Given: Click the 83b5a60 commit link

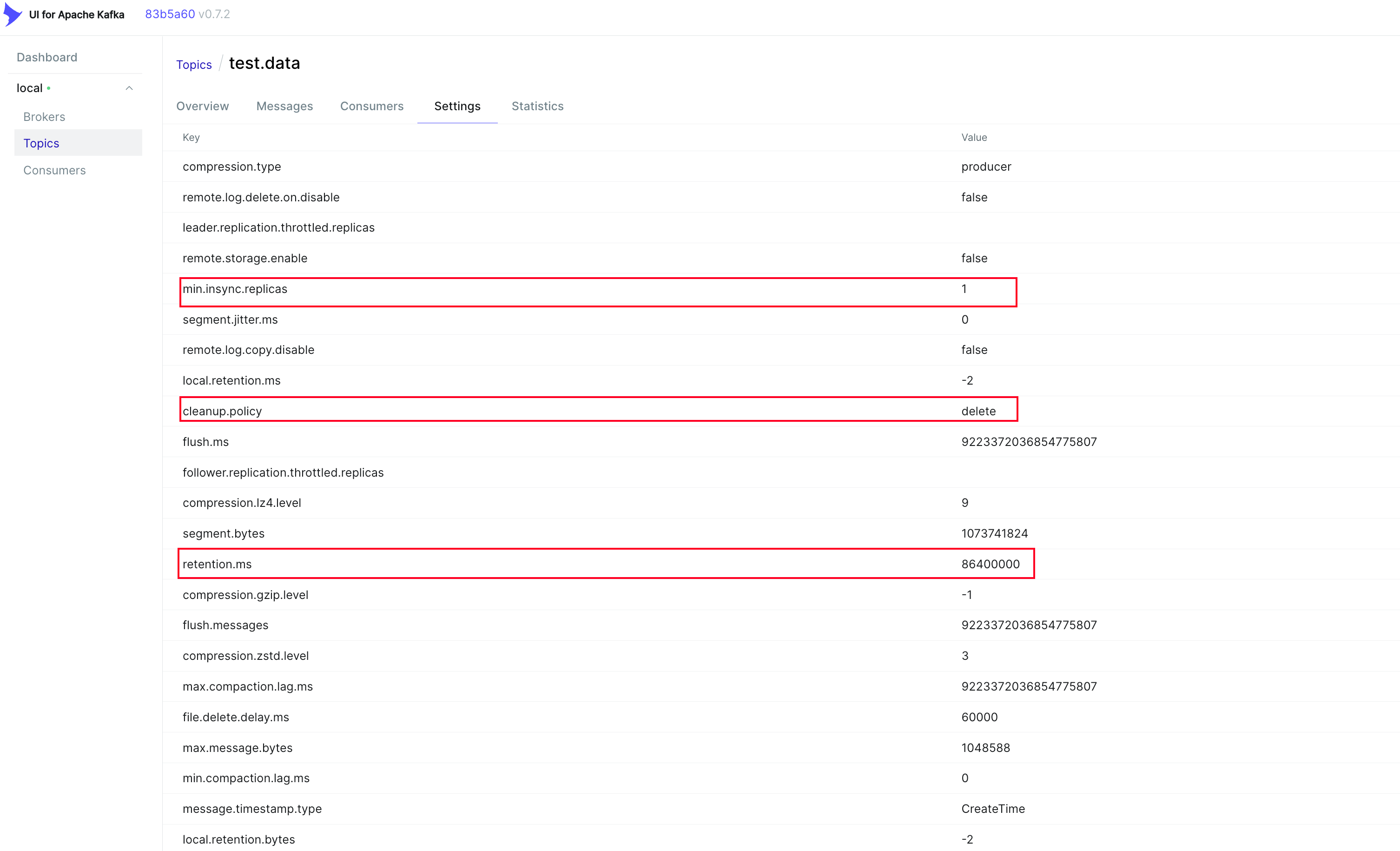Looking at the screenshot, I should click(170, 14).
